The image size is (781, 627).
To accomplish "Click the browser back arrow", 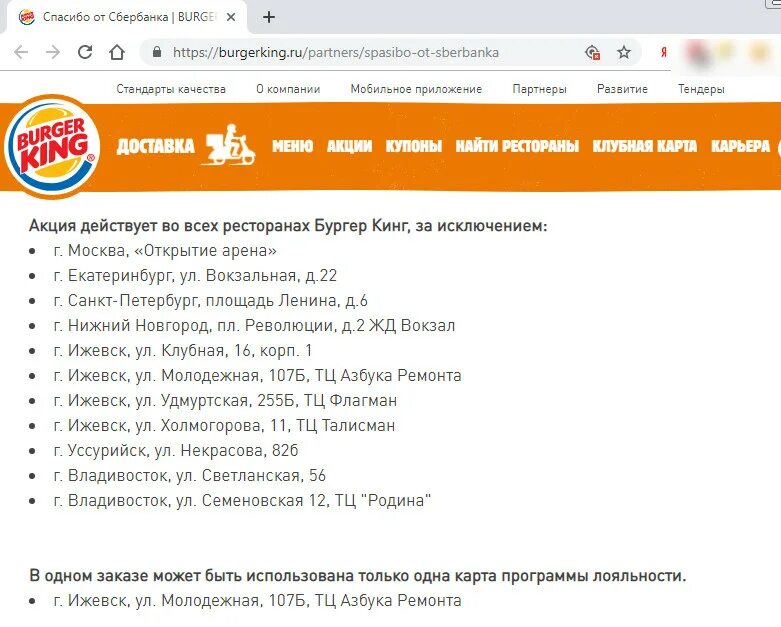I will (x=21, y=52).
